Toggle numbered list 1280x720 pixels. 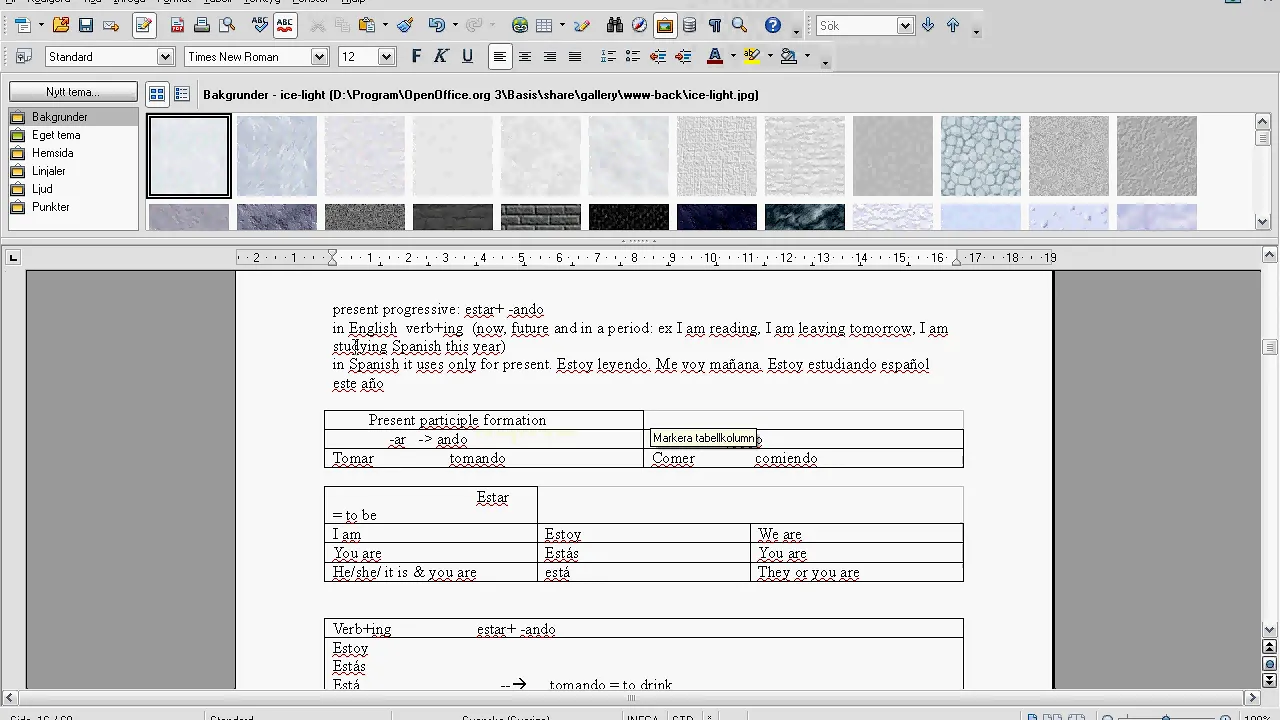608,57
